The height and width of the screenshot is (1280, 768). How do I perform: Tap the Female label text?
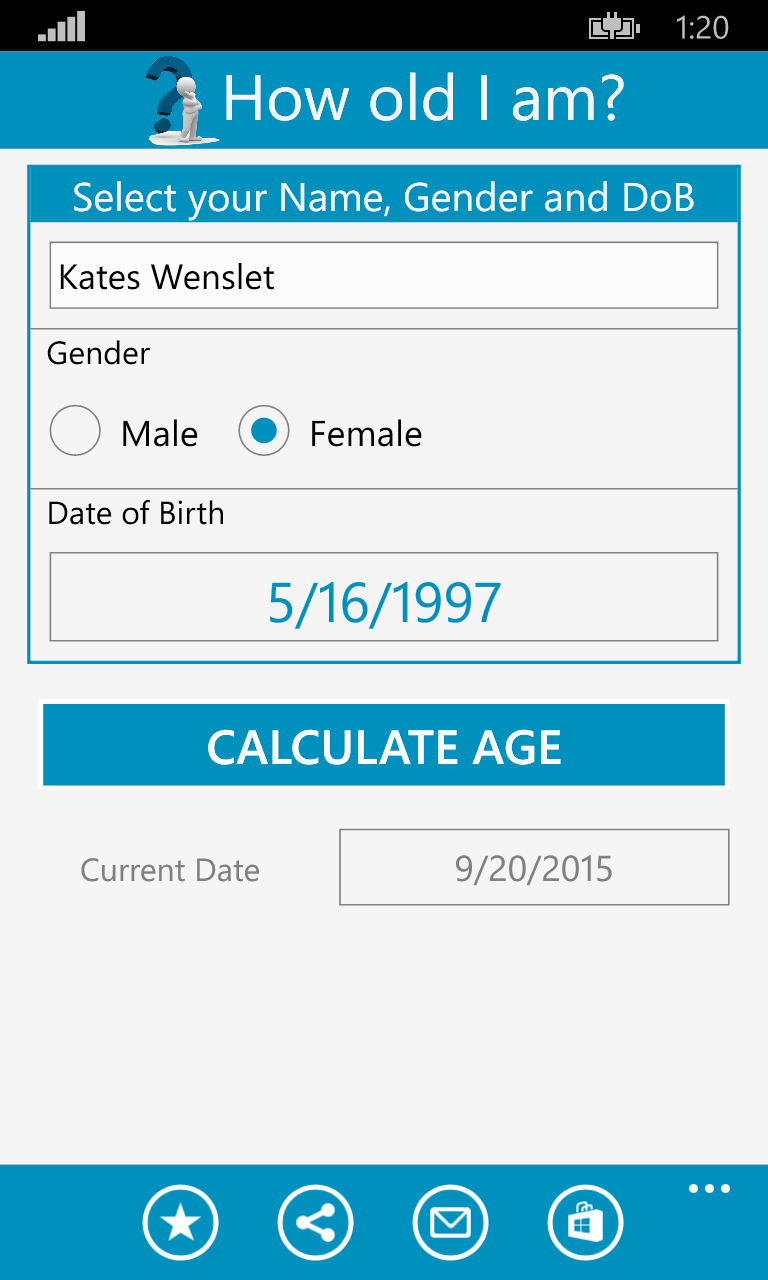pos(366,434)
